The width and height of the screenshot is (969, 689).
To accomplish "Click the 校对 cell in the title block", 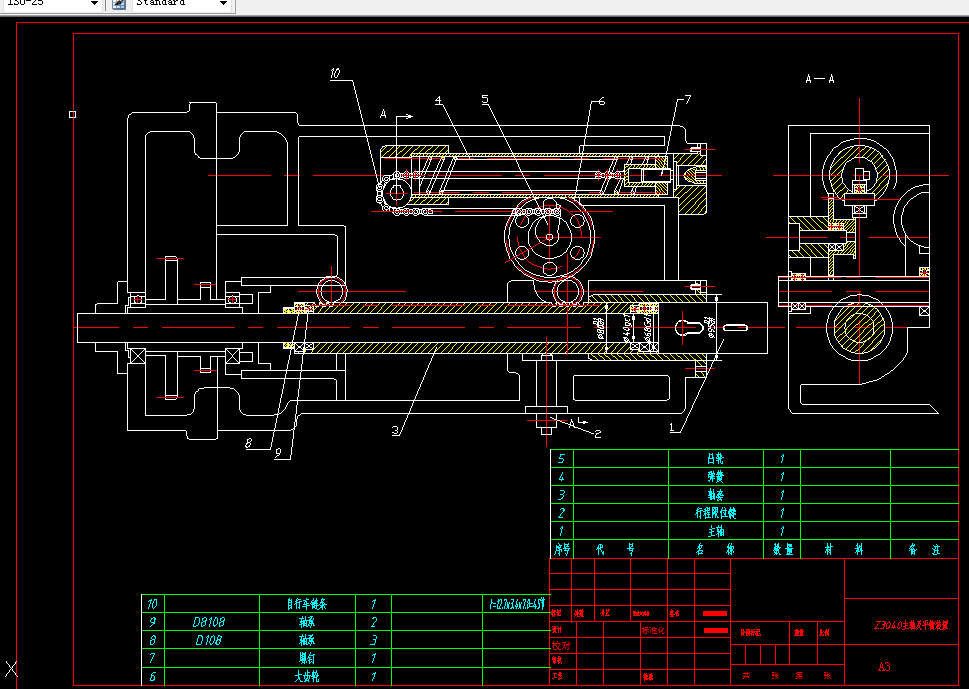I will pyautogui.click(x=561, y=646).
